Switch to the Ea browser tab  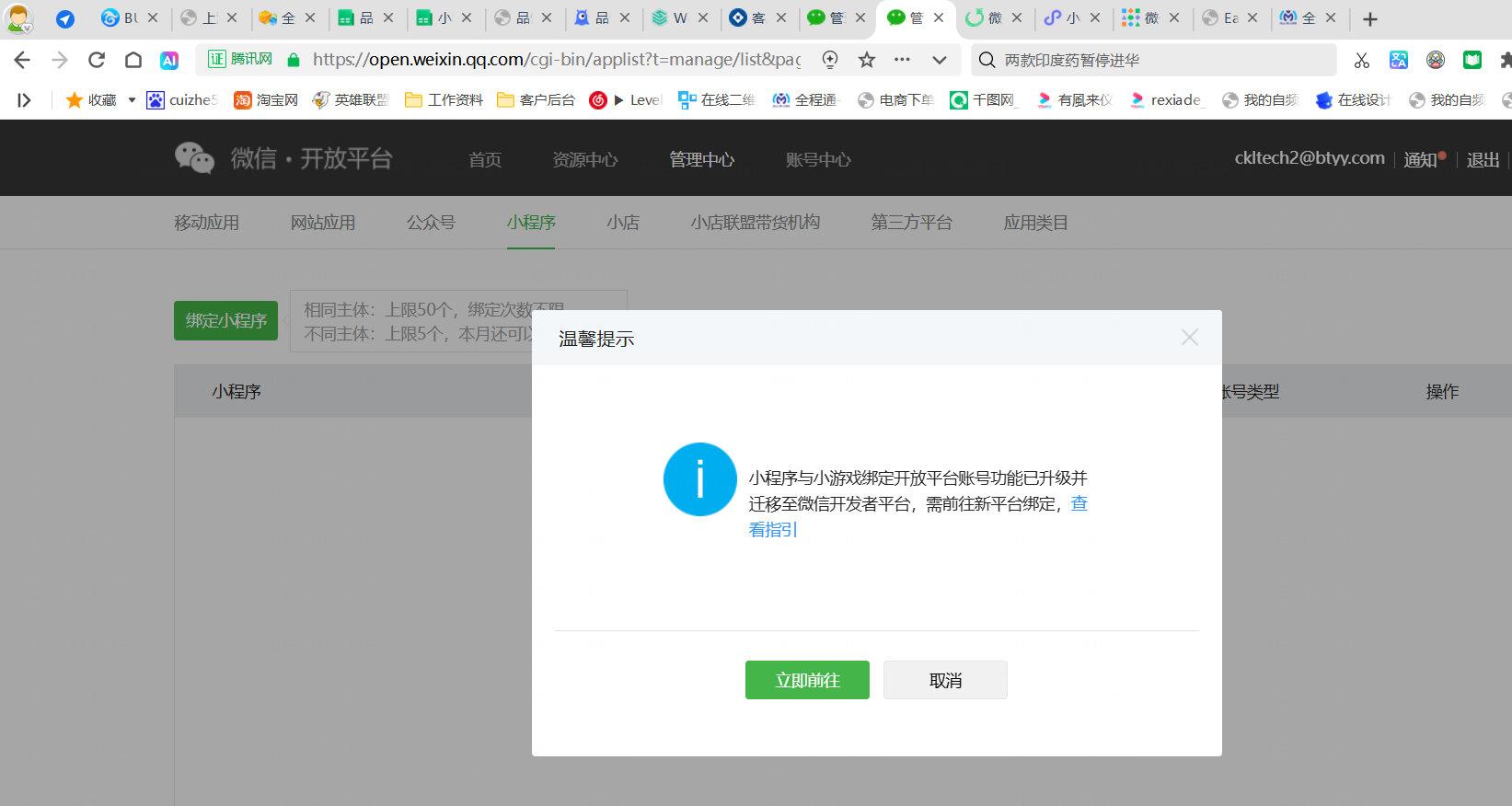point(1230,18)
